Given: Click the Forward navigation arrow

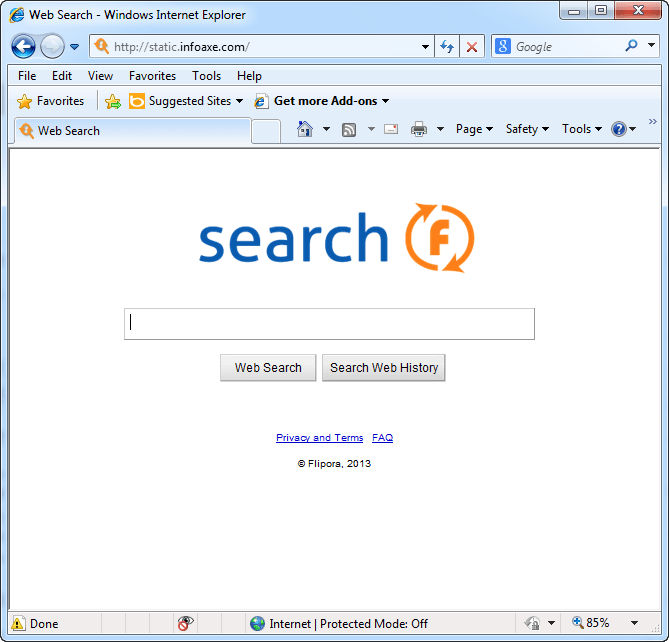Looking at the screenshot, I should coord(52,46).
